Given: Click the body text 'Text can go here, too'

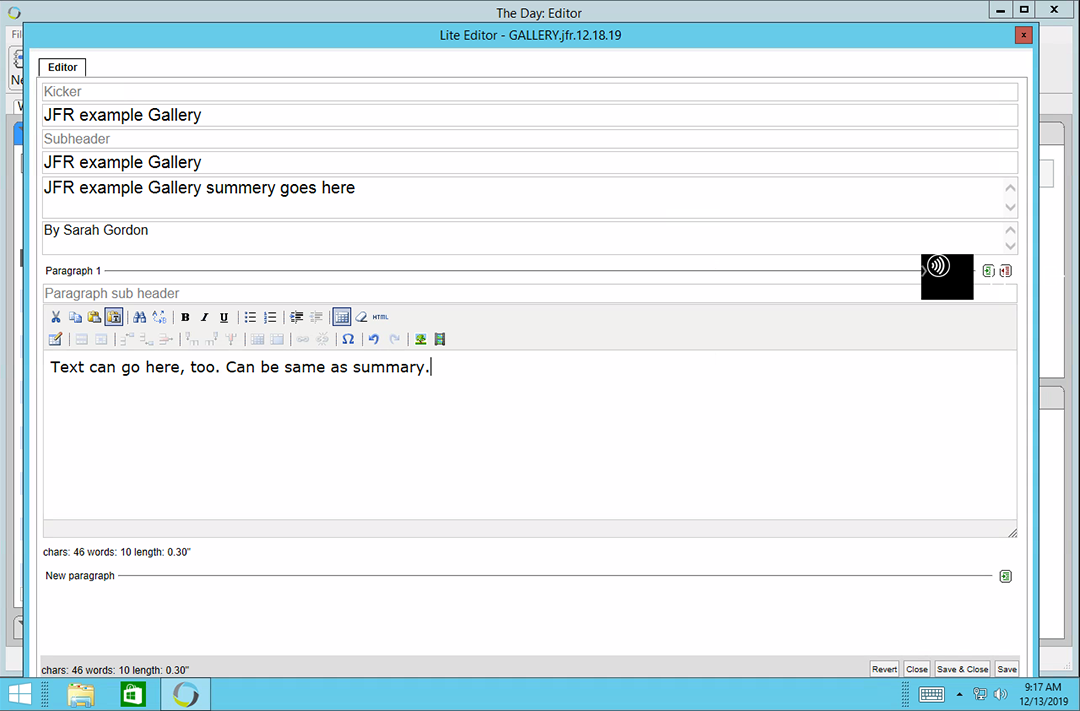Looking at the screenshot, I should [134, 367].
